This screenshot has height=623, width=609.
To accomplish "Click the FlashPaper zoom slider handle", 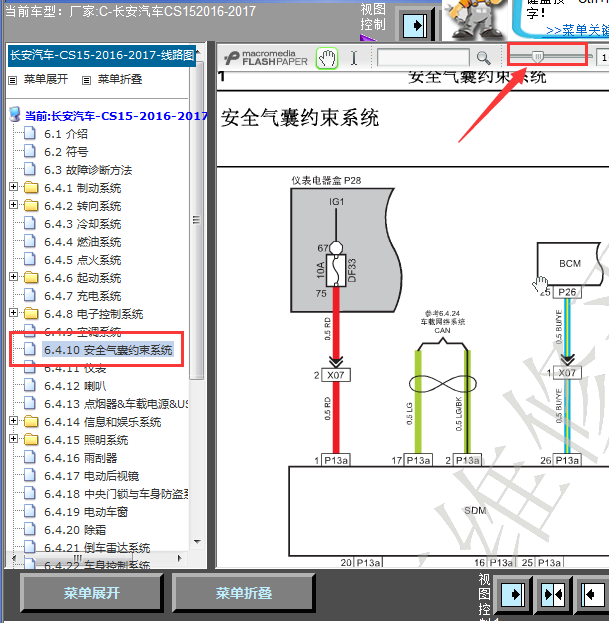I will (x=538, y=56).
